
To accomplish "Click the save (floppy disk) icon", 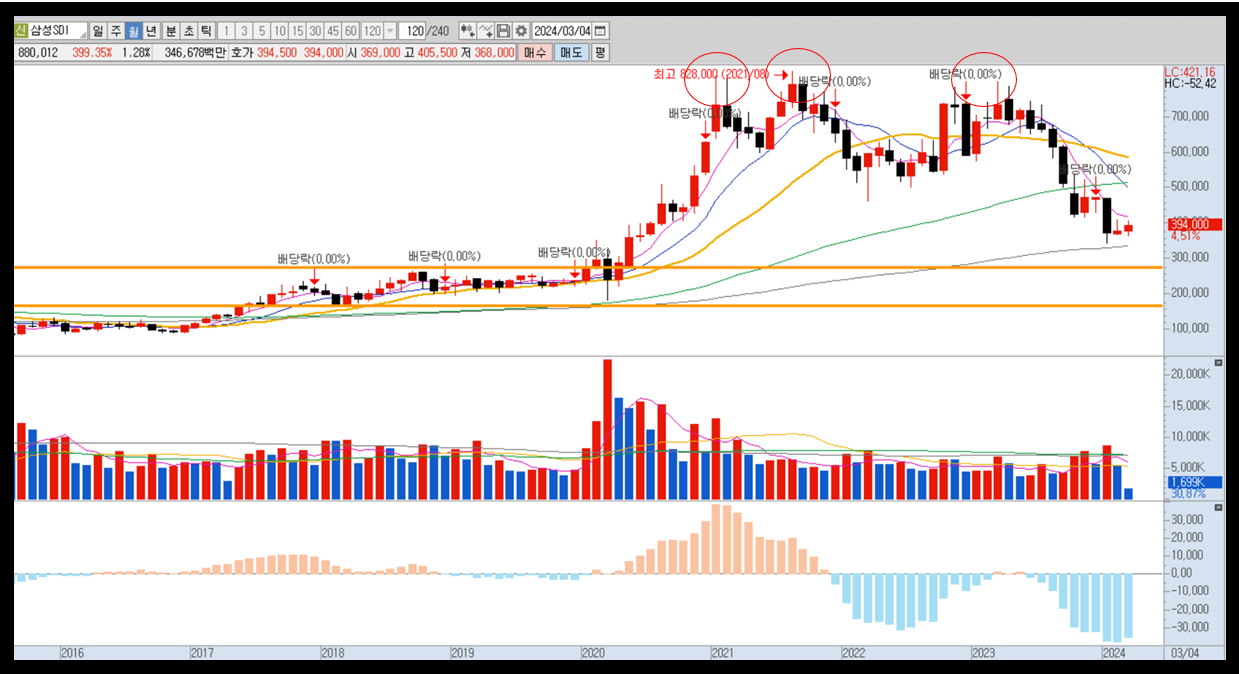I will (504, 31).
